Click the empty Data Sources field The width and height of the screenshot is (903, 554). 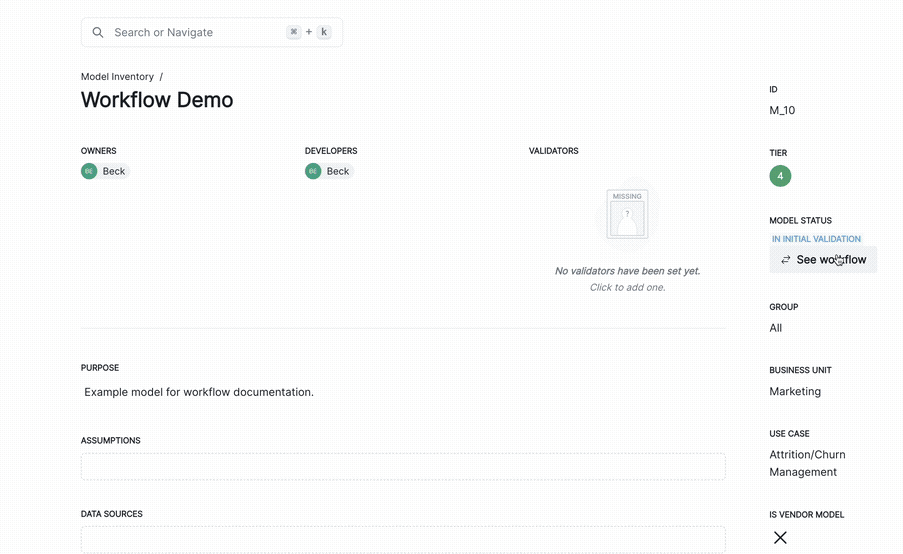(403, 539)
